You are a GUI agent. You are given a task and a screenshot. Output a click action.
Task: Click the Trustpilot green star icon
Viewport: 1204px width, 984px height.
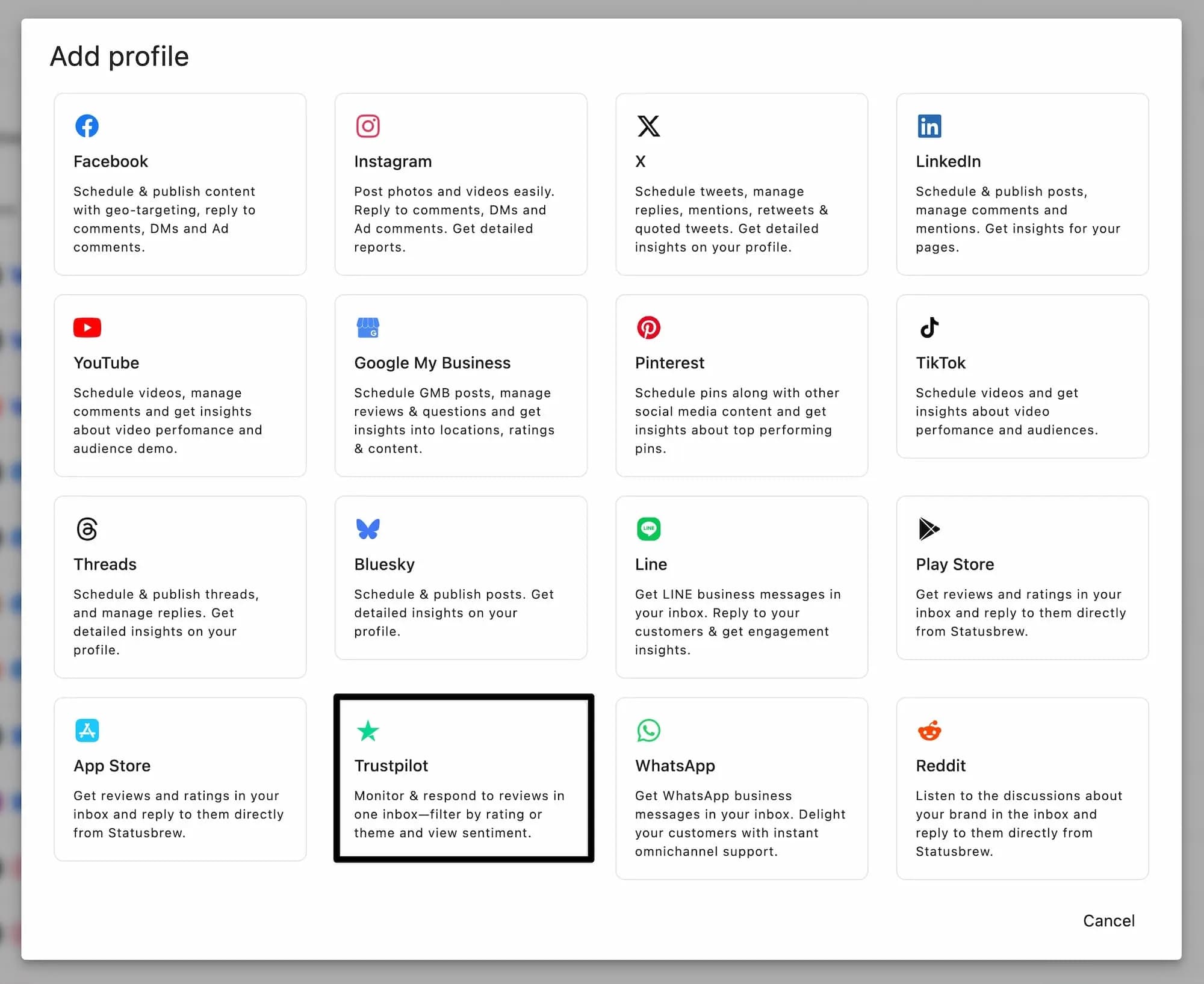point(368,731)
